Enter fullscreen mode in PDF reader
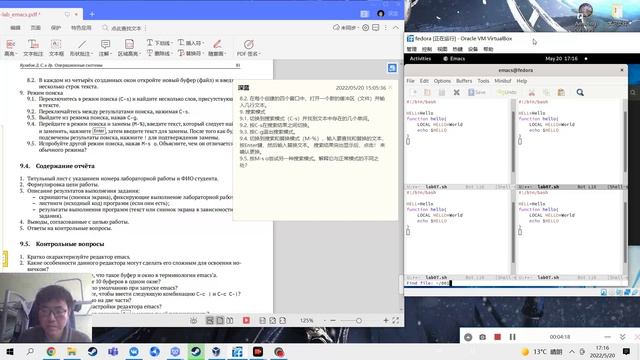 click(x=396, y=320)
